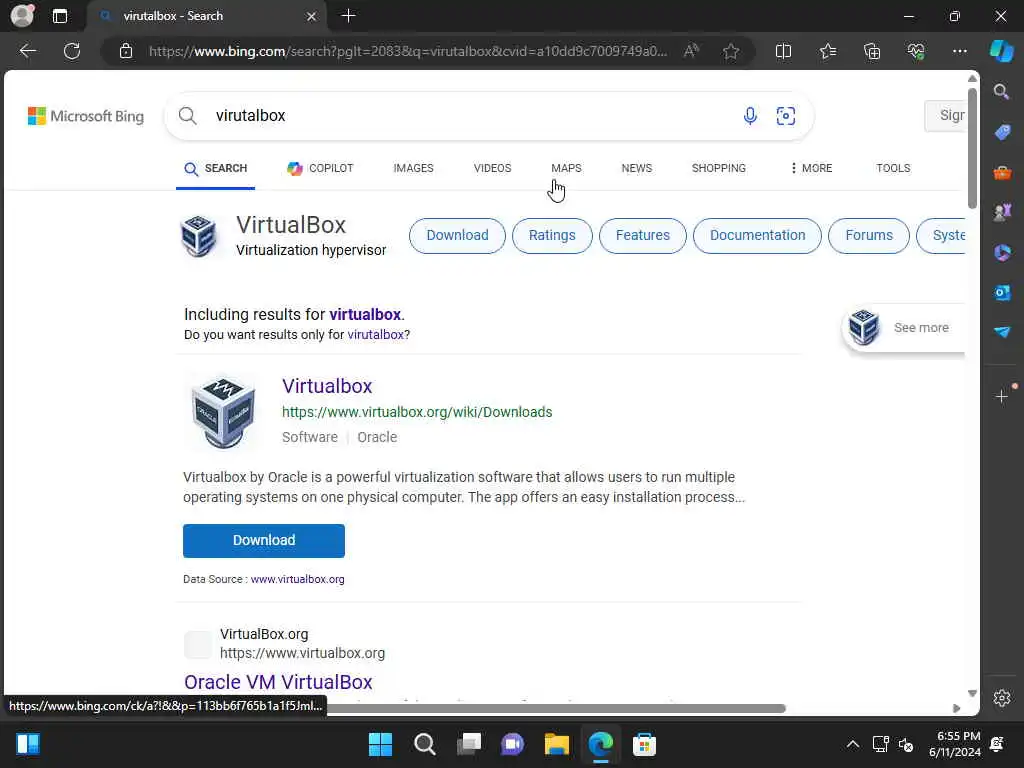Click See more VirtualBox card
1024x768 pixels.
click(x=904, y=328)
